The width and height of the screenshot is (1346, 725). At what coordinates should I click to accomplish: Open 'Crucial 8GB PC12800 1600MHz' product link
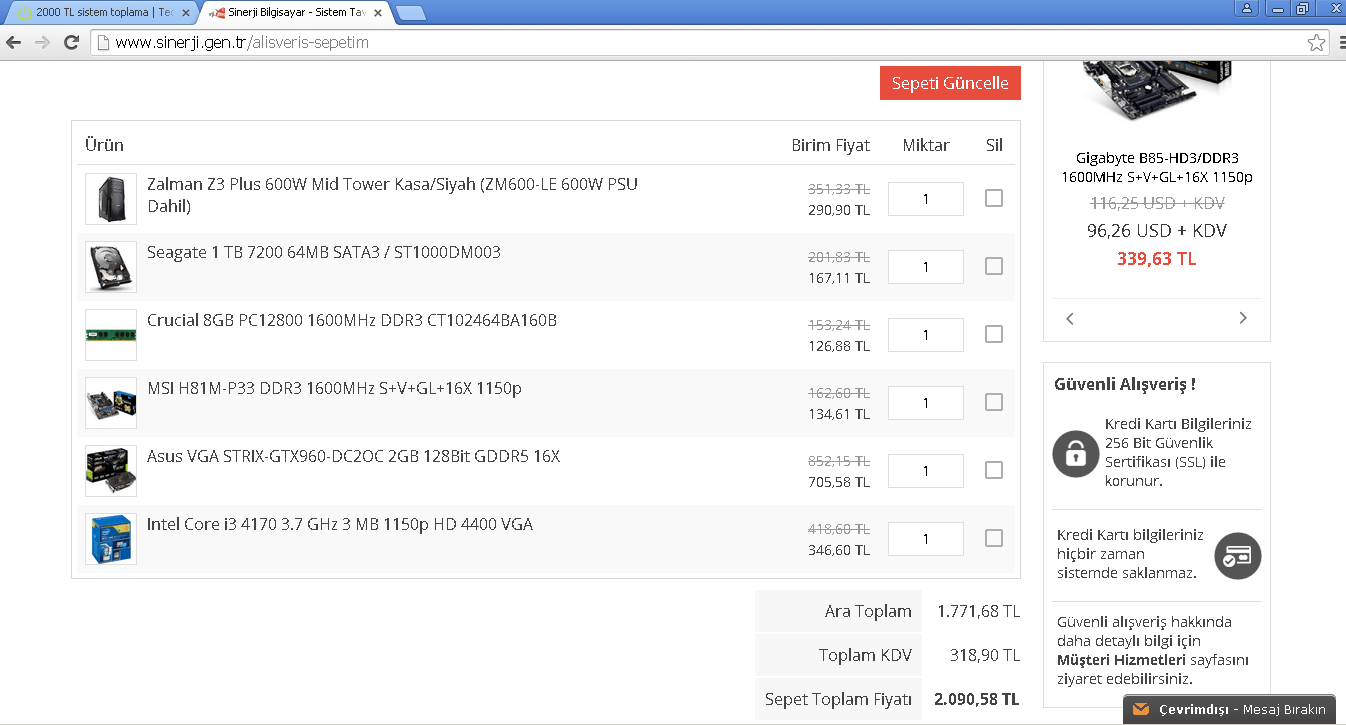pyautogui.click(x=352, y=320)
